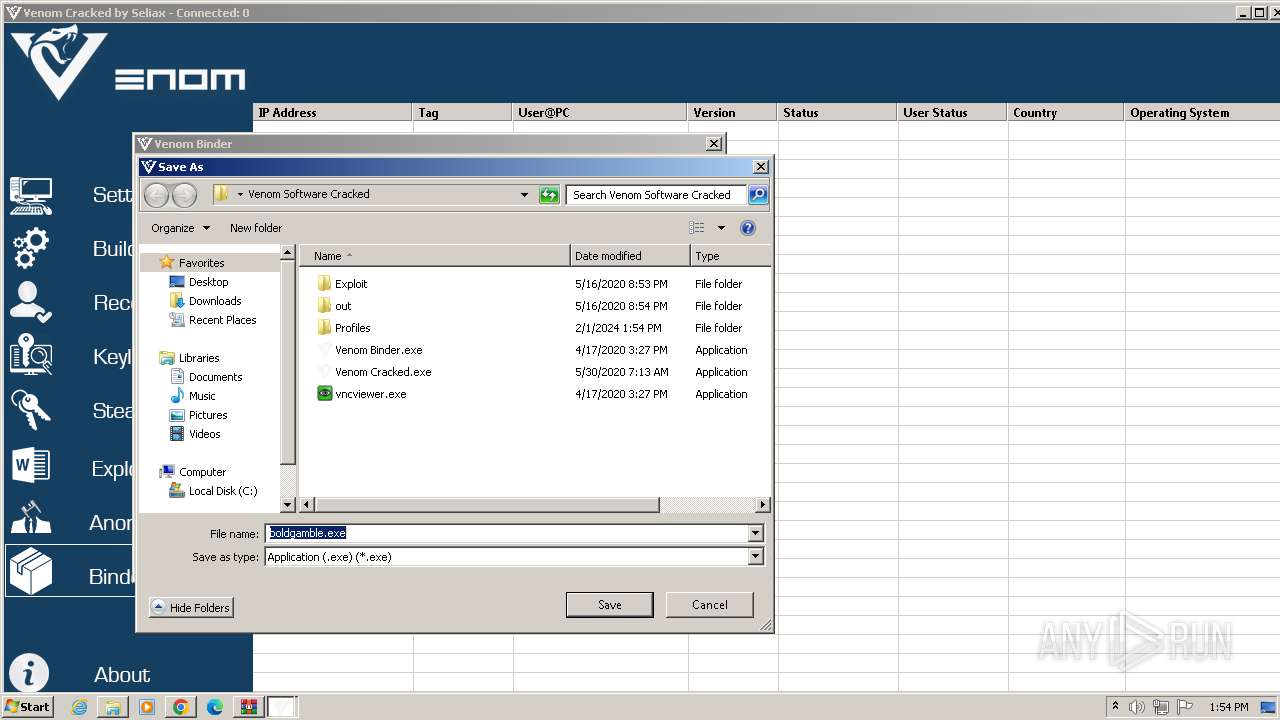Screen dimensions: 1280x720
Task: Open the Stealer keys icon in sidebar
Action: pos(31,411)
